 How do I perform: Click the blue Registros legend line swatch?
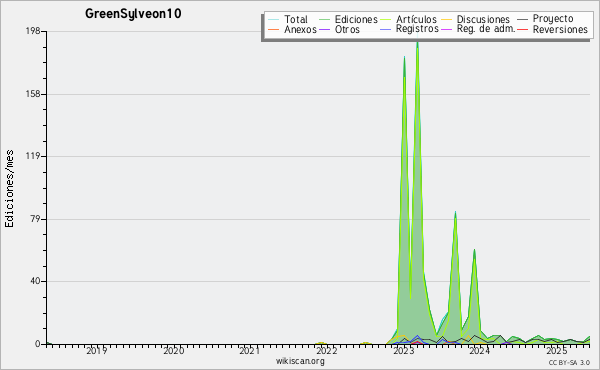386,29
